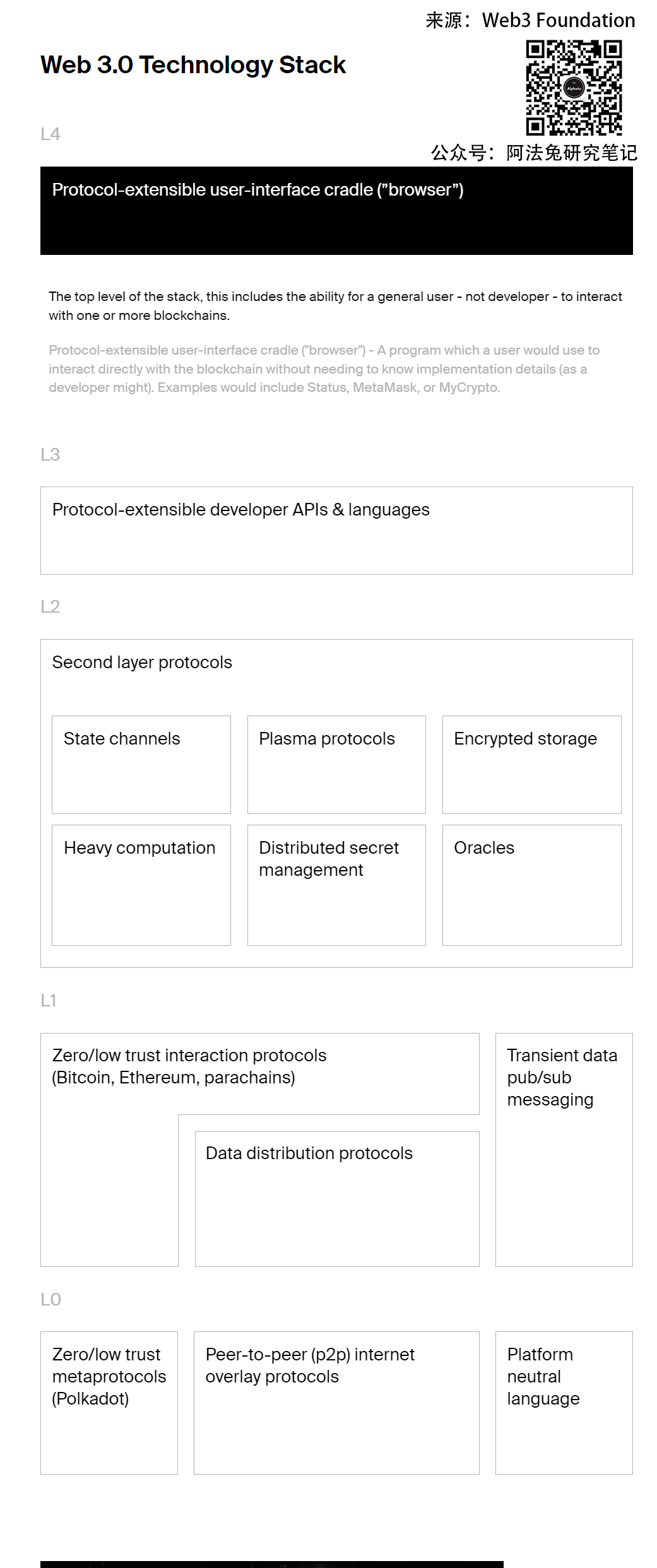Open the Encrypted storage box

coord(531,764)
